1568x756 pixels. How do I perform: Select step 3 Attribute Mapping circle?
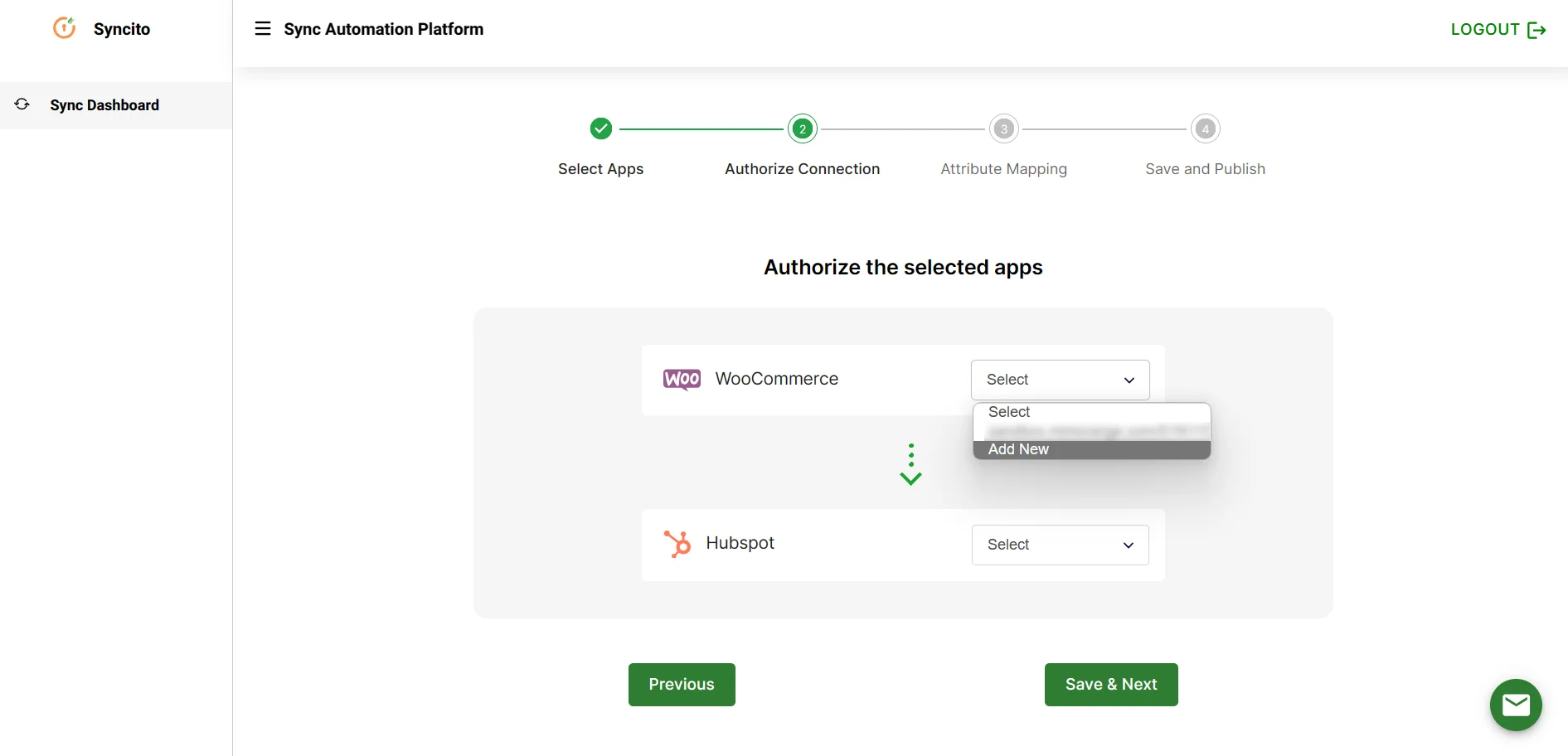click(x=1003, y=128)
